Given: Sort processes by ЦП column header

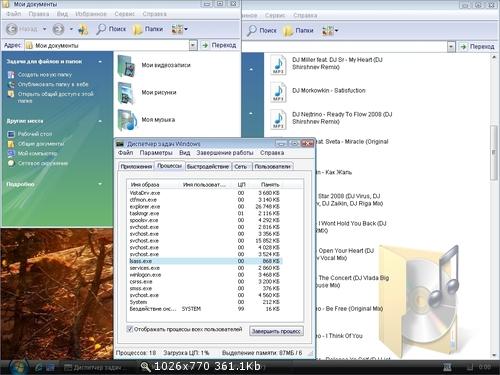Looking at the screenshot, I should [x=241, y=185].
